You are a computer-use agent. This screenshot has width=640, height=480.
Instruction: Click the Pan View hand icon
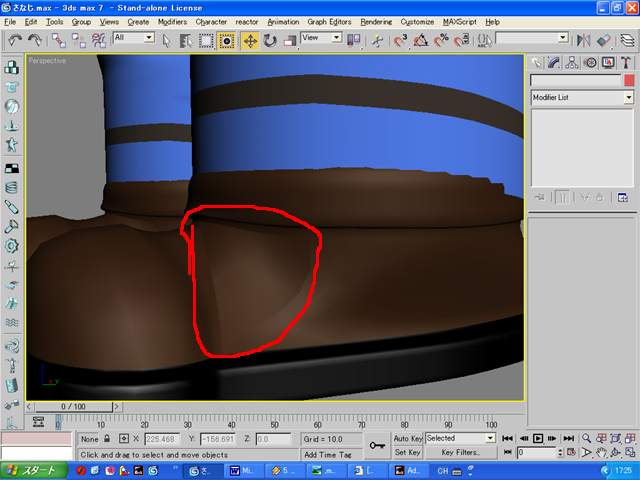coord(601,452)
